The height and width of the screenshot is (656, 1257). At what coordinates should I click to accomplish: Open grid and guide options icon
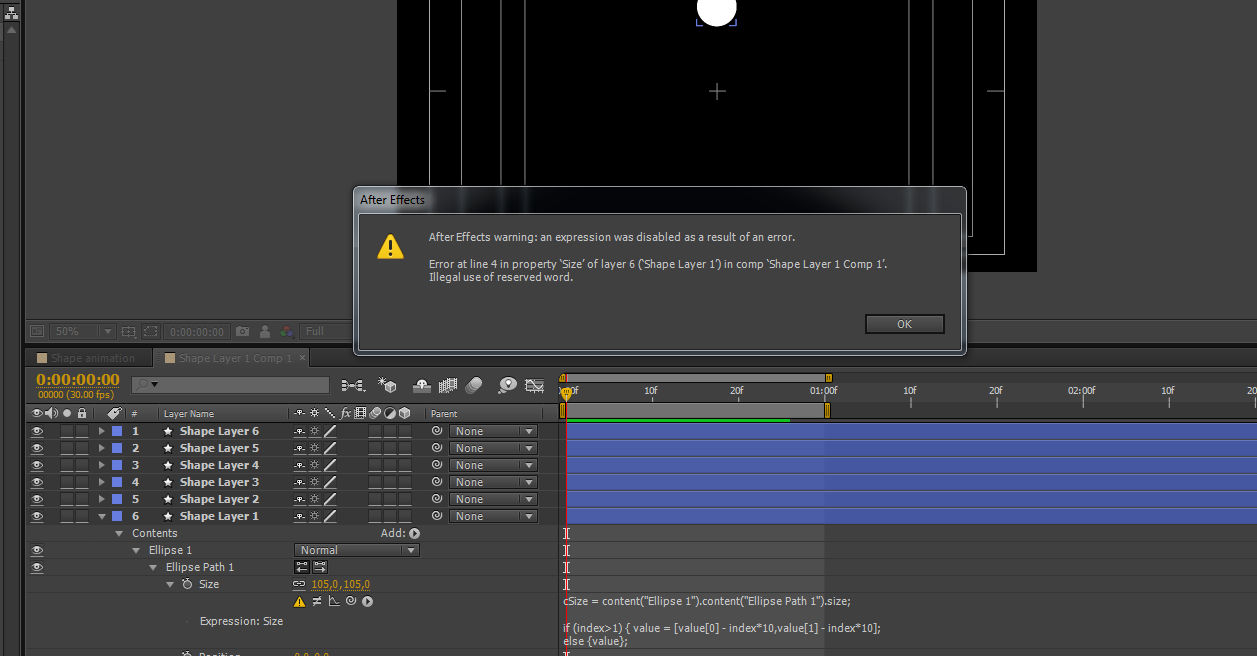[128, 331]
